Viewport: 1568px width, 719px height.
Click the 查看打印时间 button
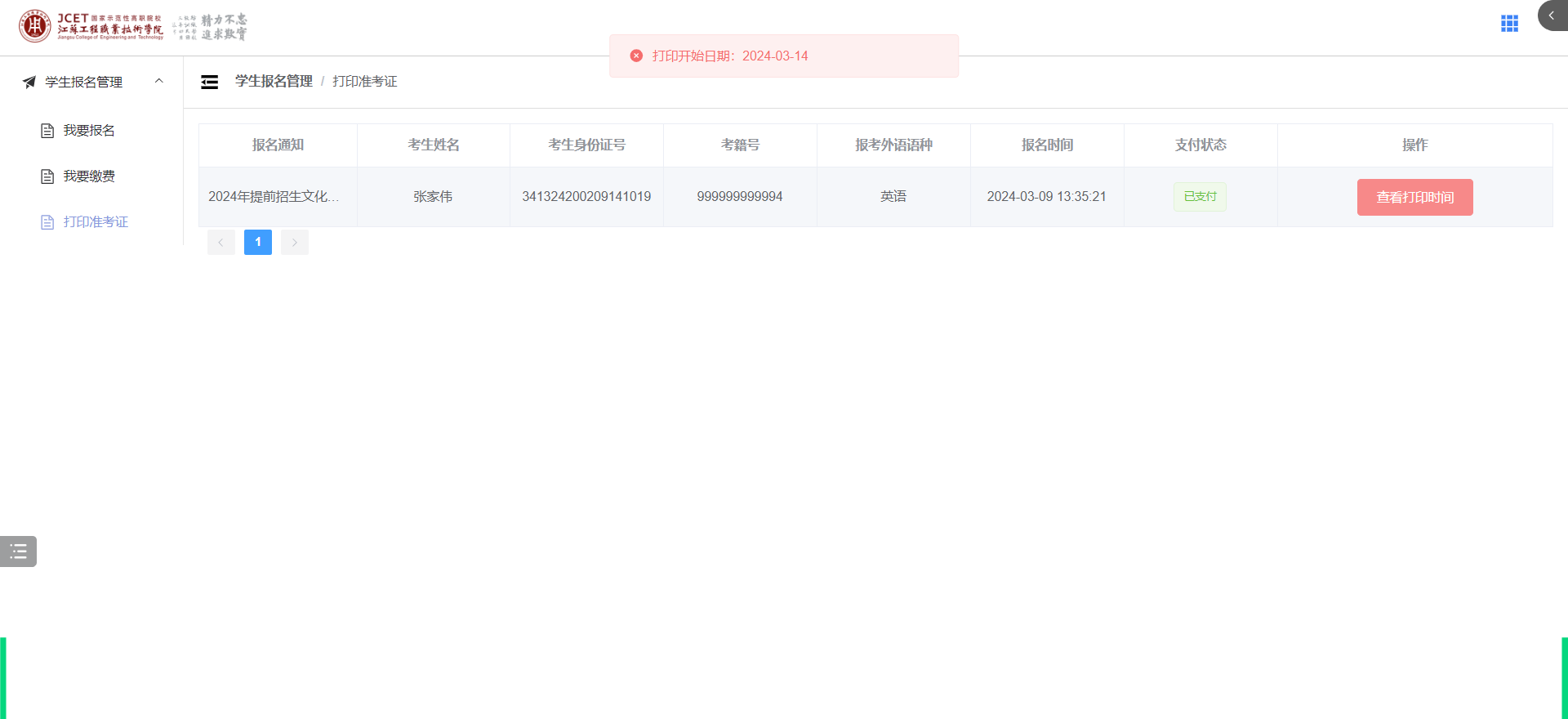[1414, 197]
